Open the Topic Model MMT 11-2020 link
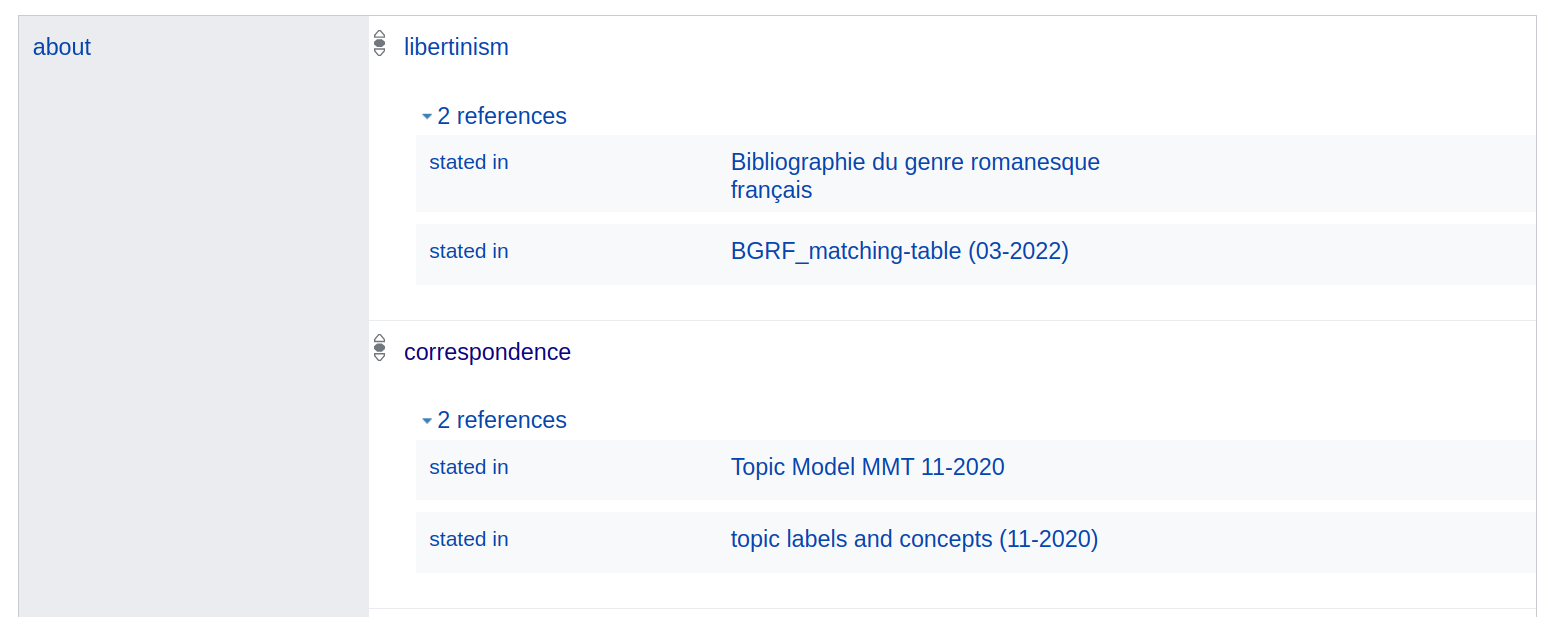 tap(867, 467)
